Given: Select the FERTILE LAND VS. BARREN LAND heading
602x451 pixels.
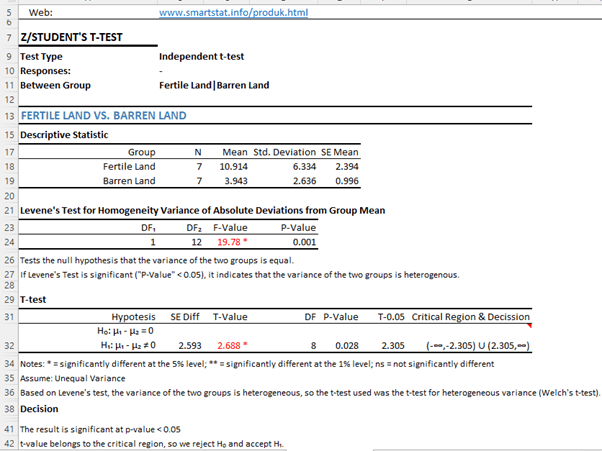Looking at the screenshot, I should tap(103, 116).
